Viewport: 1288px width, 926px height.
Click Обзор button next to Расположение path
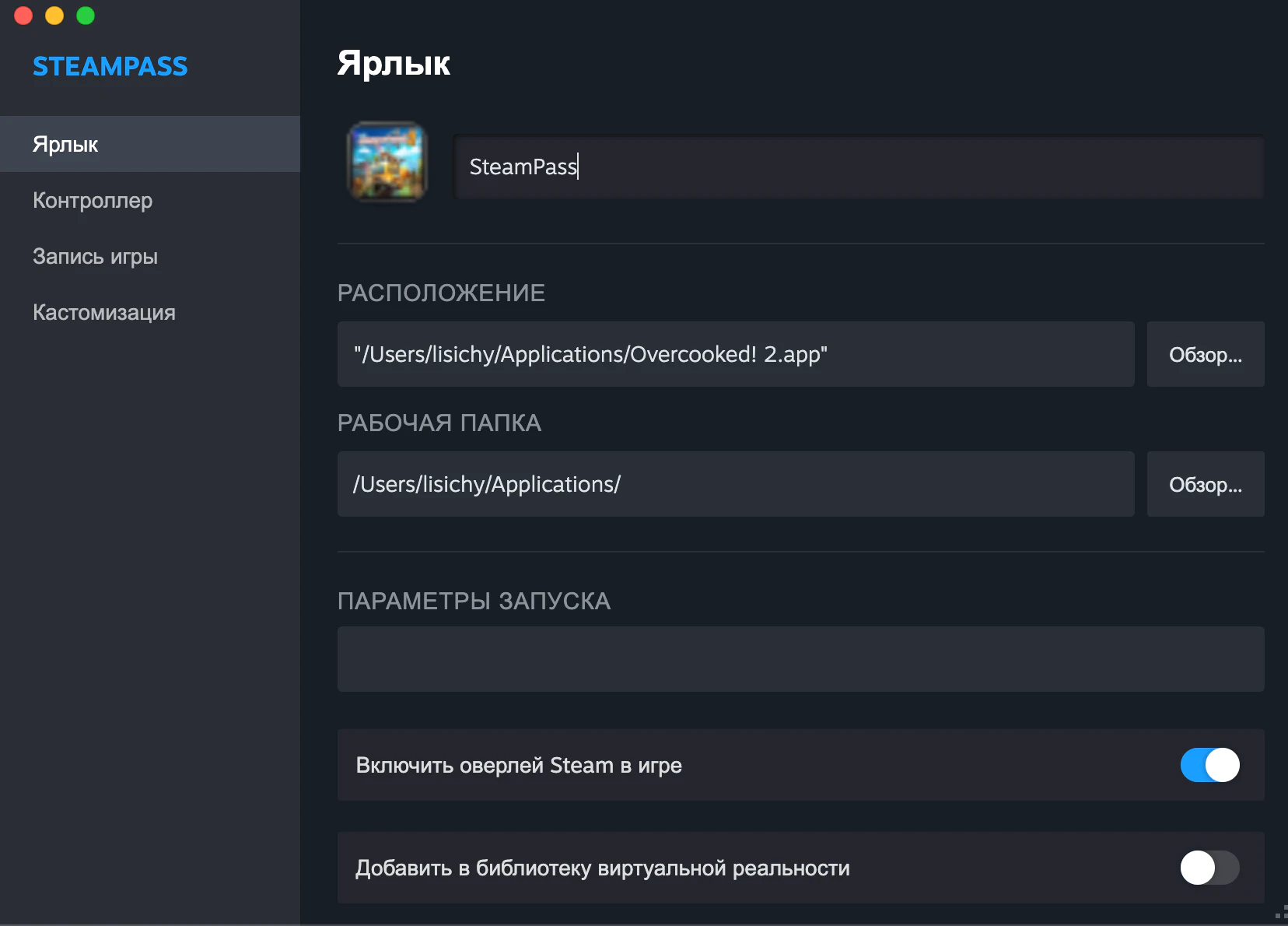pyautogui.click(x=1206, y=354)
